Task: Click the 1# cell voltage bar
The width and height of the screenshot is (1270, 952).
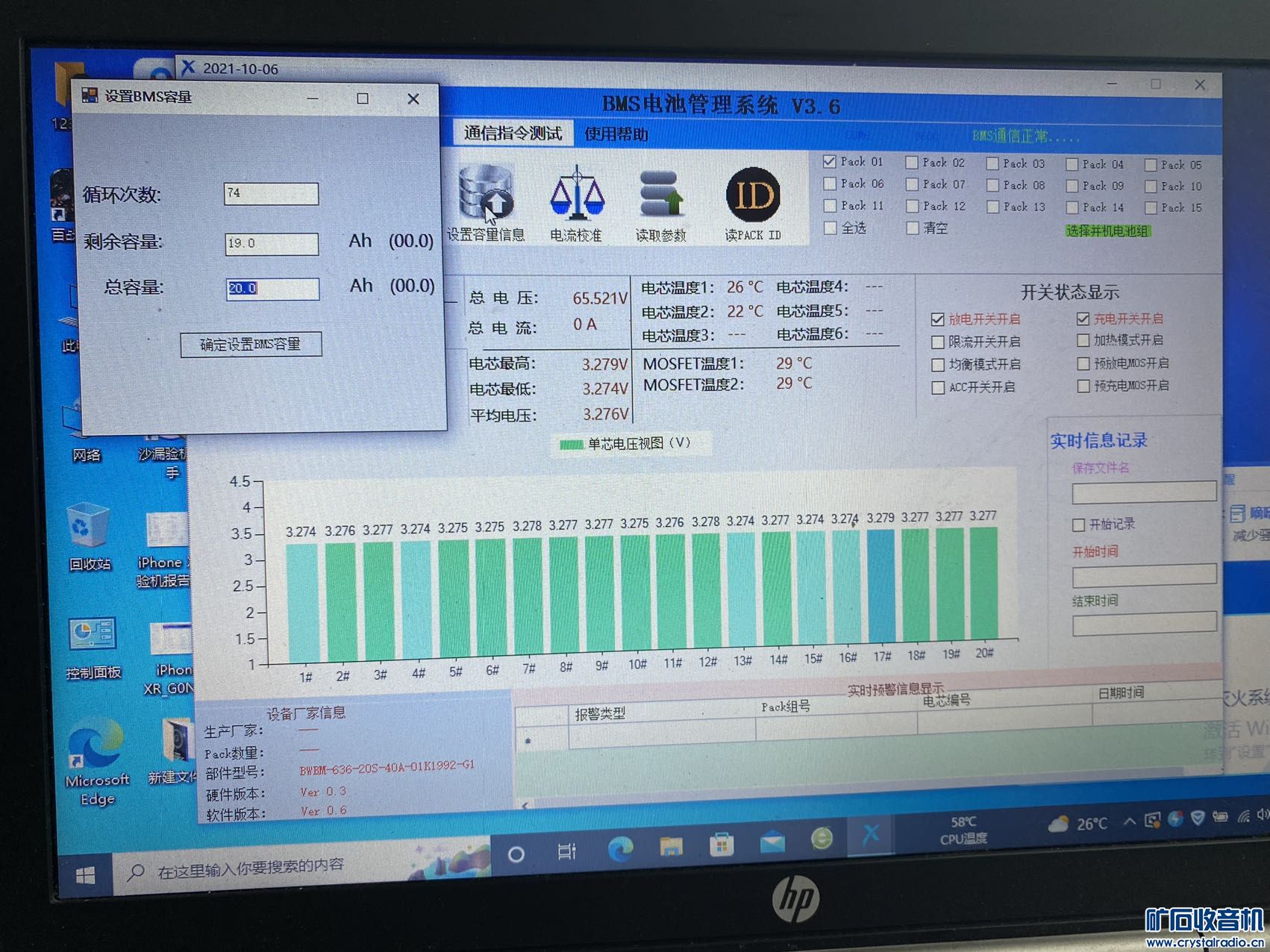Action: point(301,603)
